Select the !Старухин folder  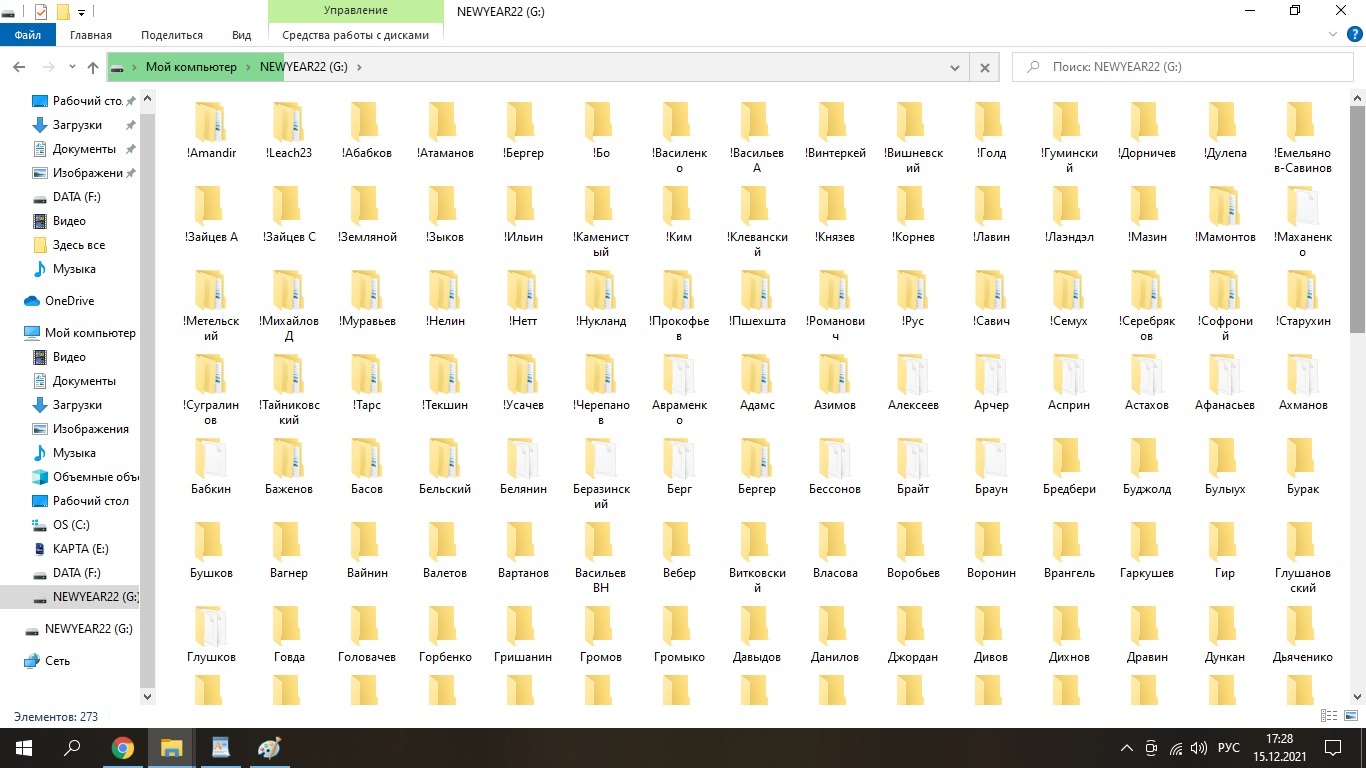pyautogui.click(x=1303, y=298)
